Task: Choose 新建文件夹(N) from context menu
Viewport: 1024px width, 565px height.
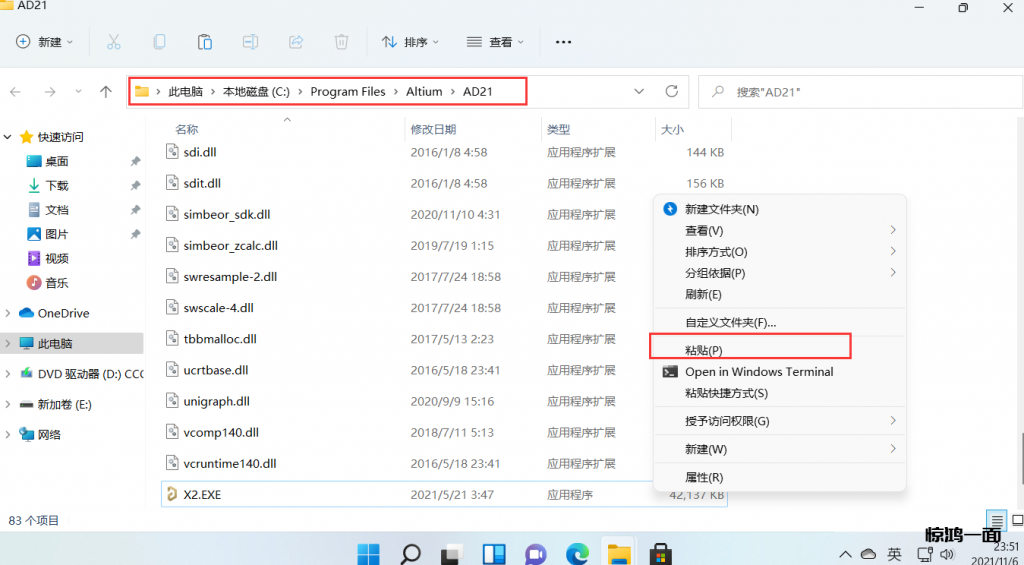Action: (721, 209)
